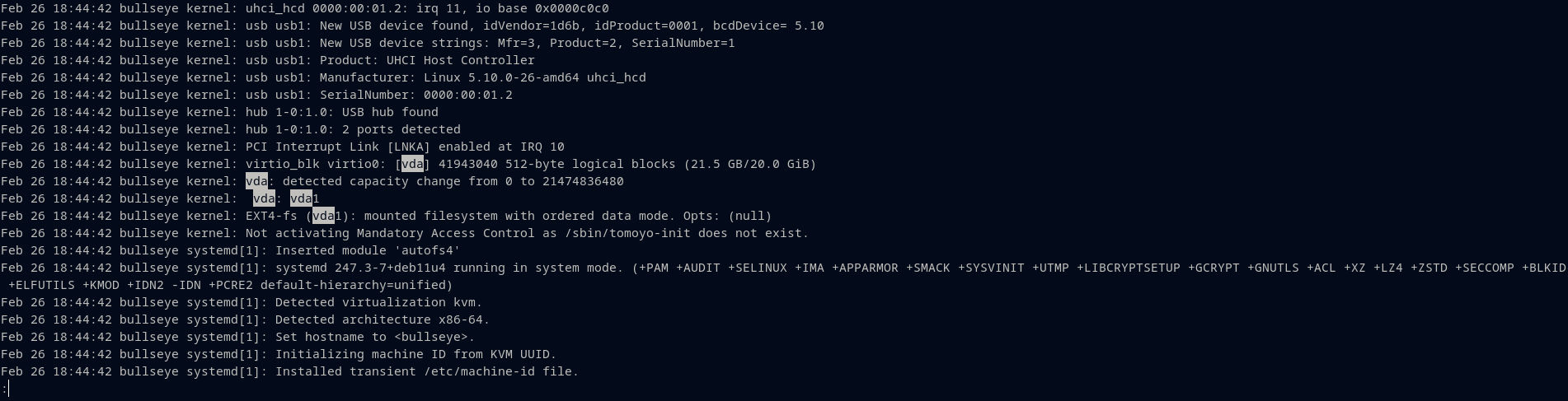The image size is (1568, 401).
Task: Click the pager colon prompt at the bottom
Action: coord(4,389)
